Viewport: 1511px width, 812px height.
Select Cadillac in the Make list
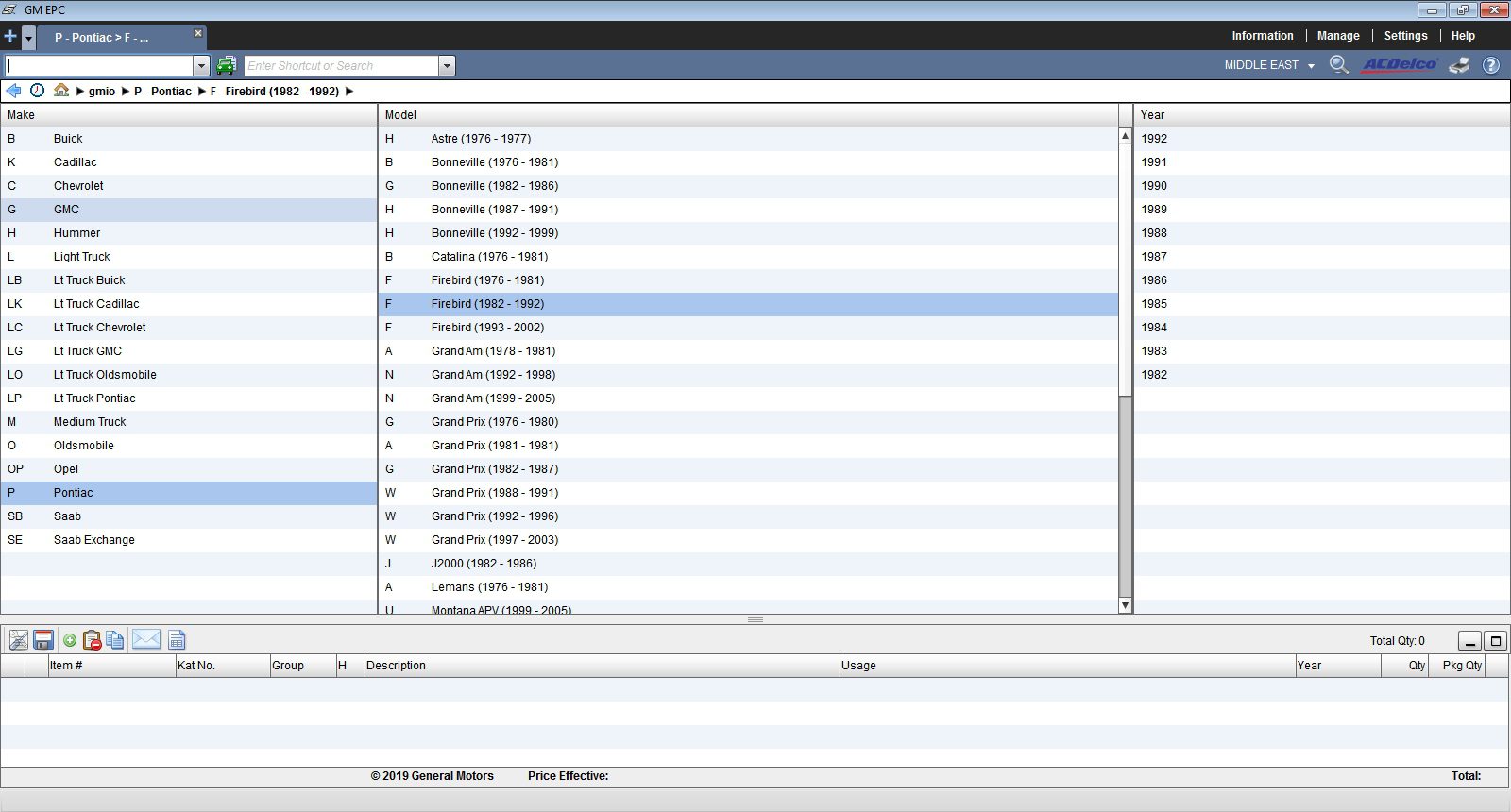pyautogui.click(x=189, y=162)
